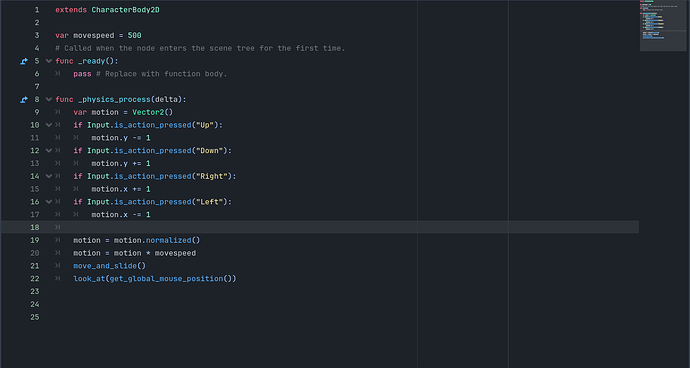Click the override arrow icon beside _ready function
690x368 pixels.
click(x=24, y=61)
